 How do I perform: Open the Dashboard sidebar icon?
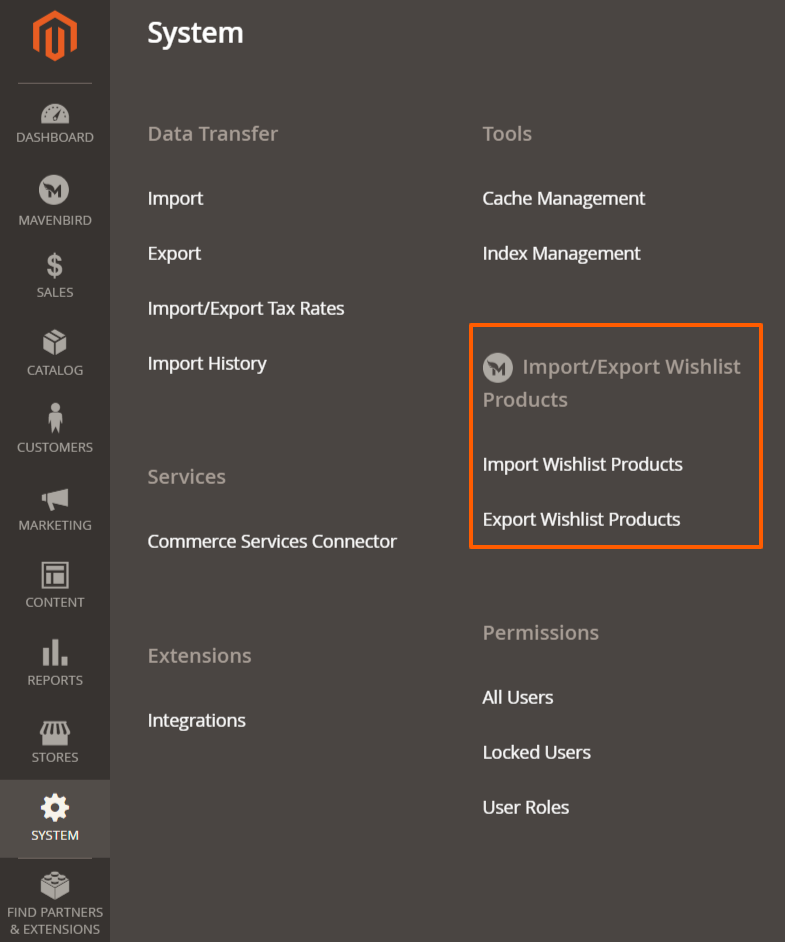55,114
